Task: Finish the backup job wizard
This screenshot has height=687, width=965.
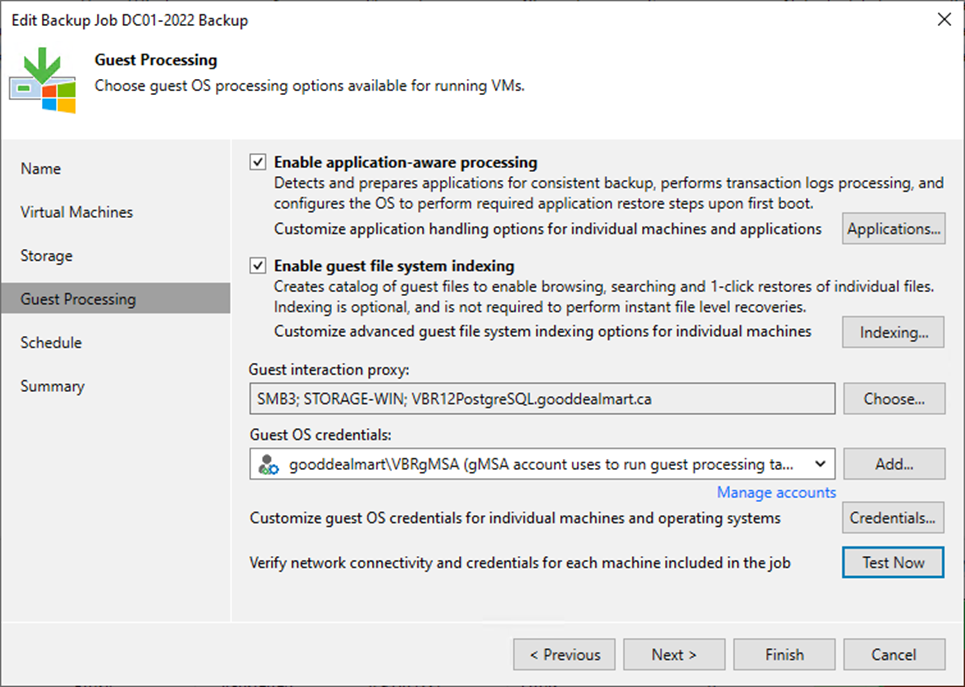Action: pyautogui.click(x=784, y=654)
